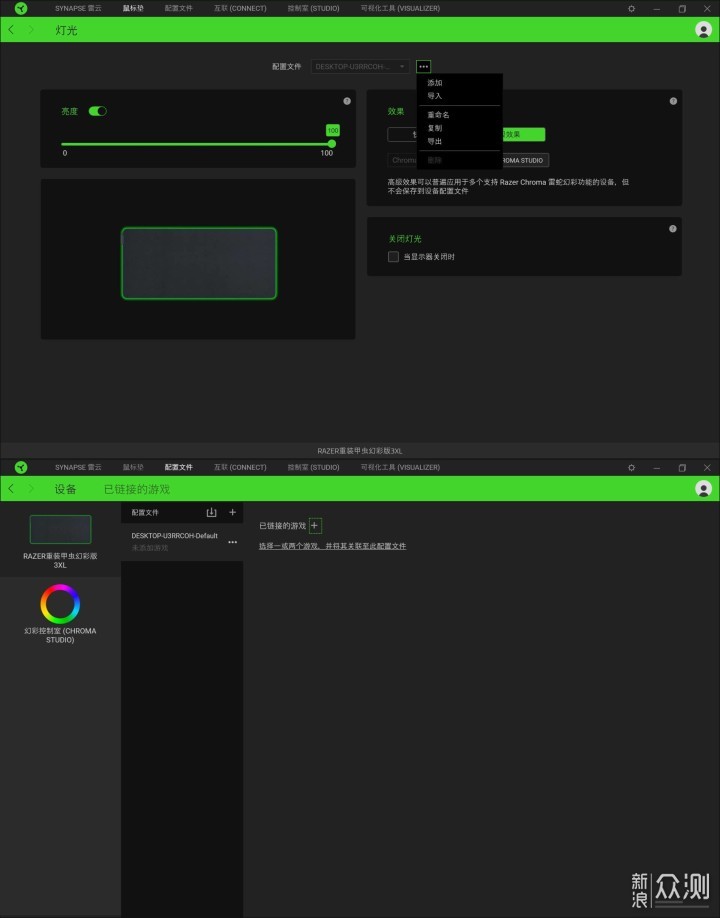Click the brightness slider handle at 100

pyautogui.click(x=332, y=143)
